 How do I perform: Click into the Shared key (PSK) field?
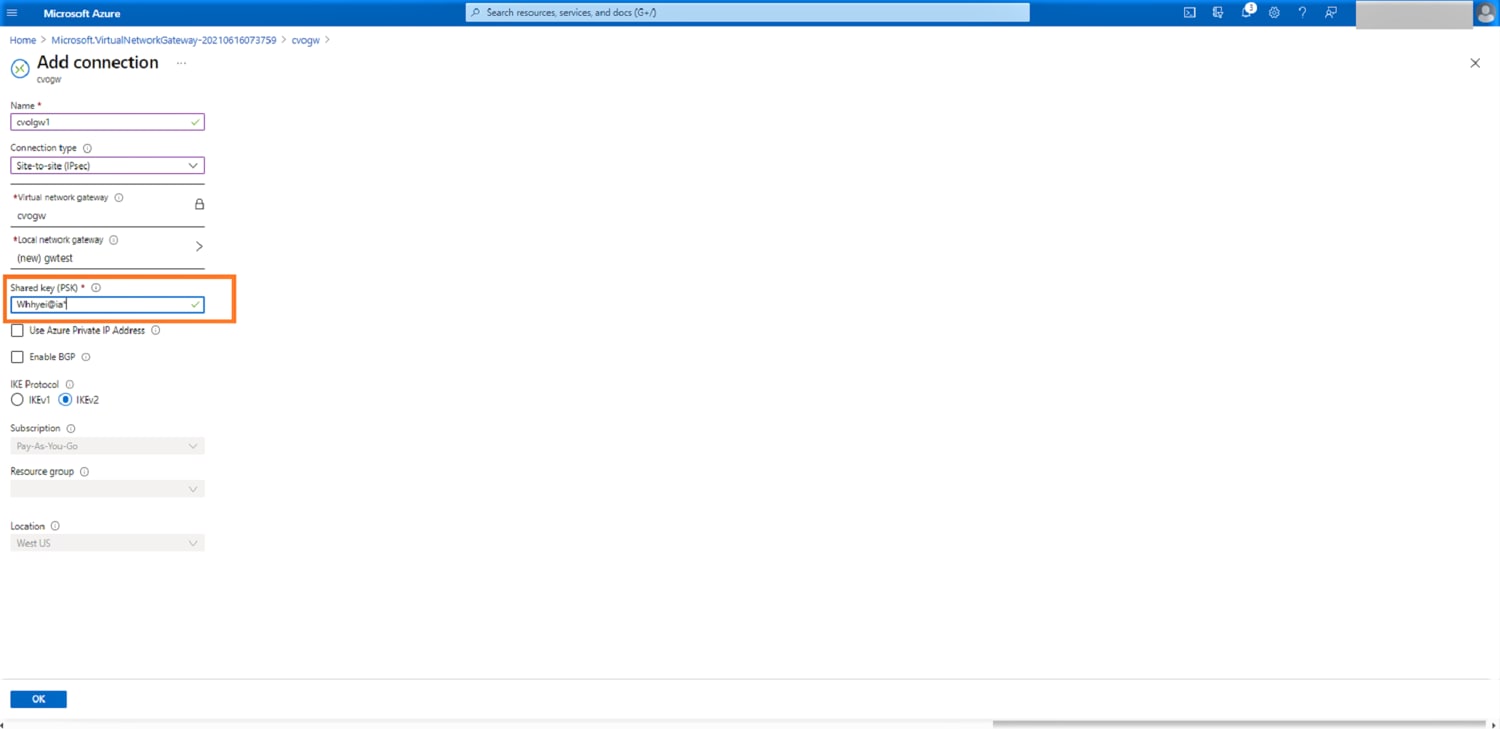[x=100, y=305]
